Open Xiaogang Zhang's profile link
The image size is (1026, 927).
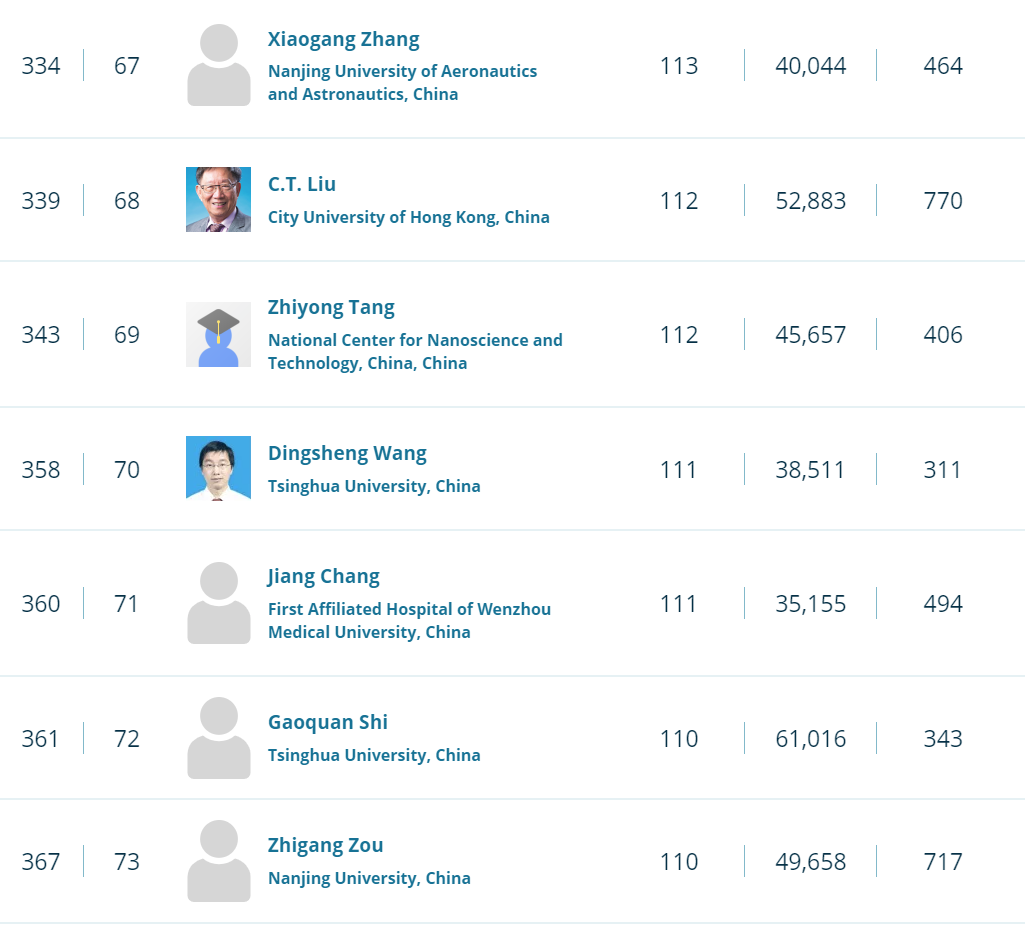click(x=343, y=39)
